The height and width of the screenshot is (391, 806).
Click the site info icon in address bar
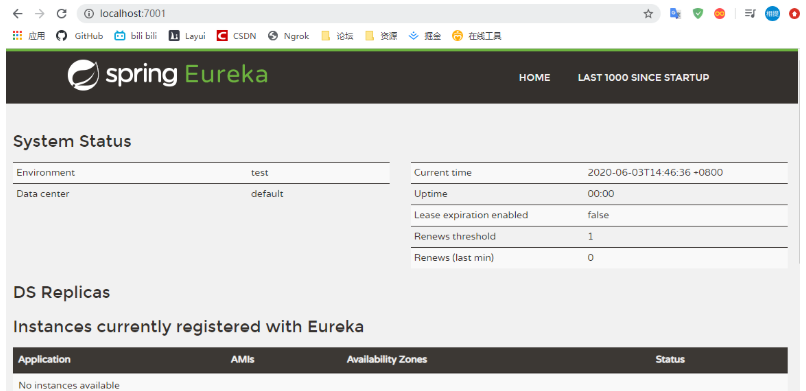(x=89, y=14)
